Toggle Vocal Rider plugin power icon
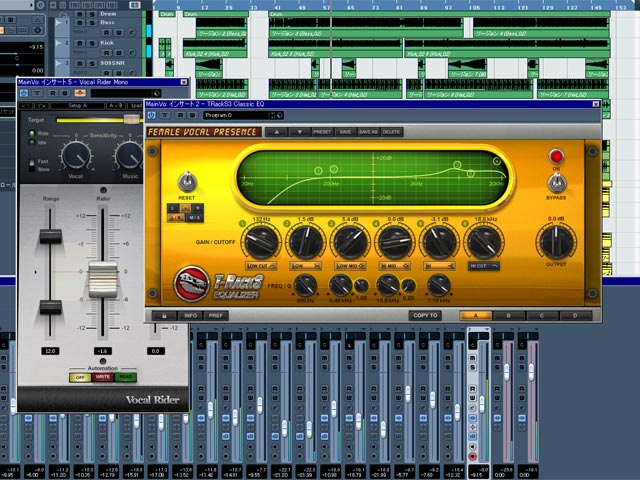Image resolution: width=640 pixels, height=480 pixels. pos(24,93)
